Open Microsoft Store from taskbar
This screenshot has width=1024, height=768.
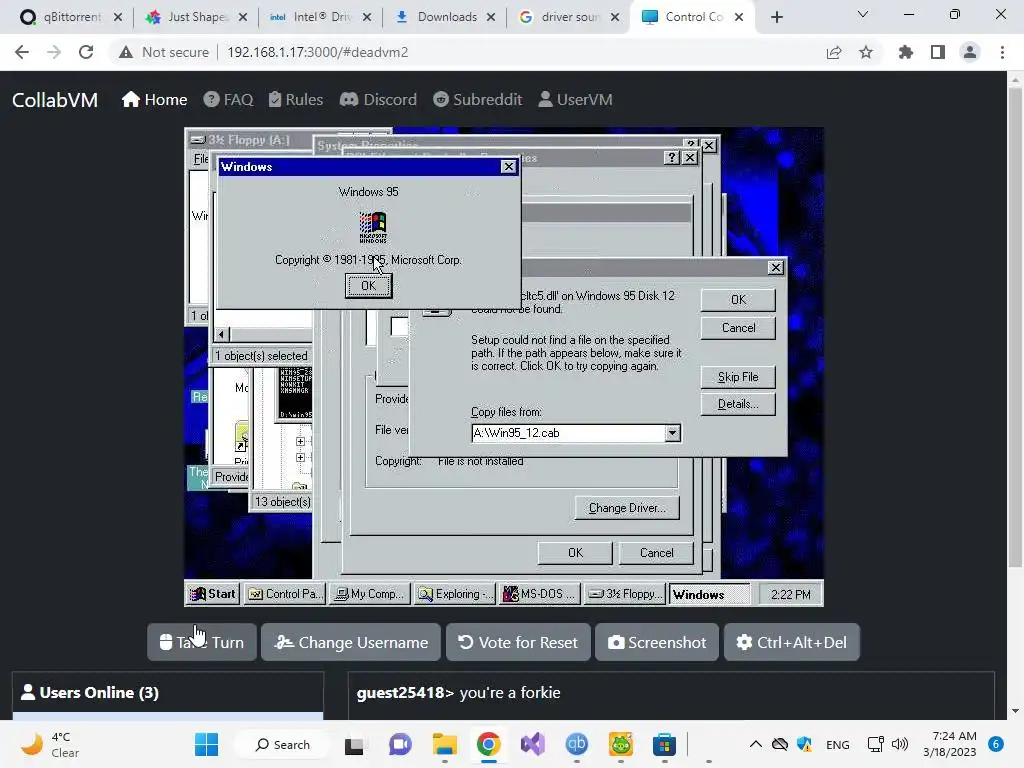coord(664,744)
